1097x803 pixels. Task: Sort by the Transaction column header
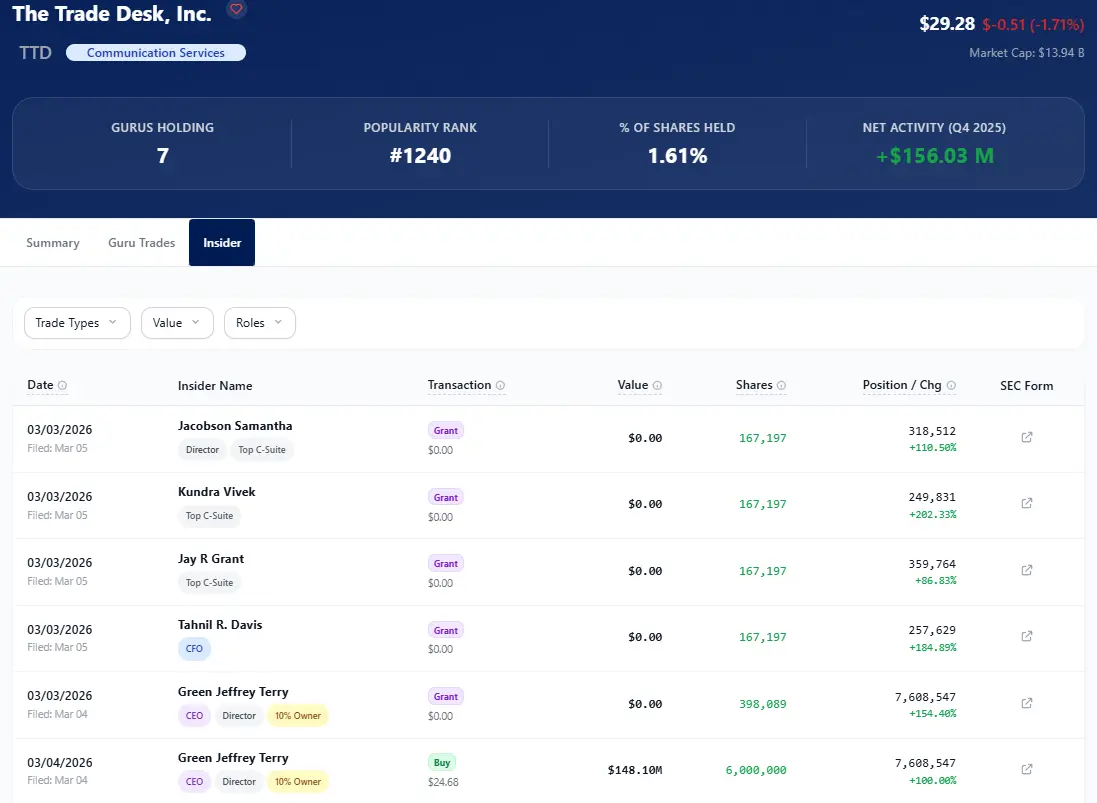click(x=459, y=385)
